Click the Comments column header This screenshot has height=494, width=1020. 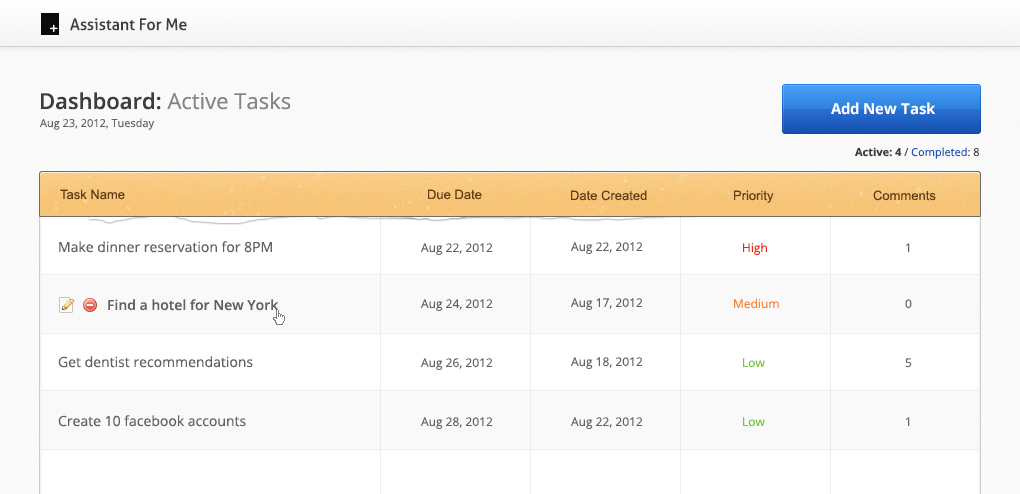[x=904, y=196]
